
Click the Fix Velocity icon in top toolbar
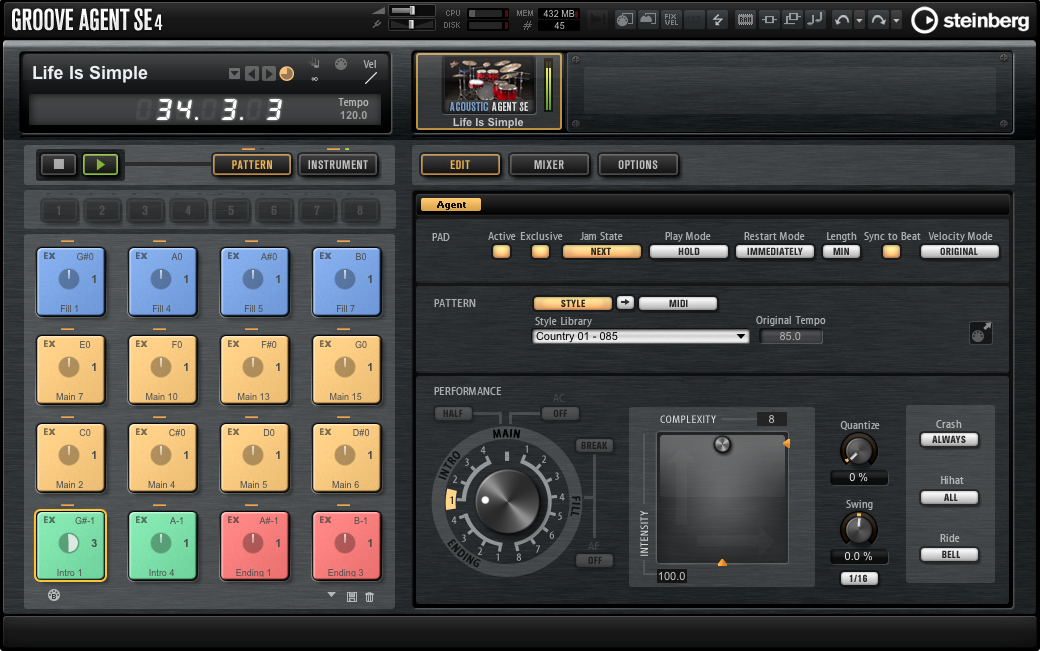671,19
